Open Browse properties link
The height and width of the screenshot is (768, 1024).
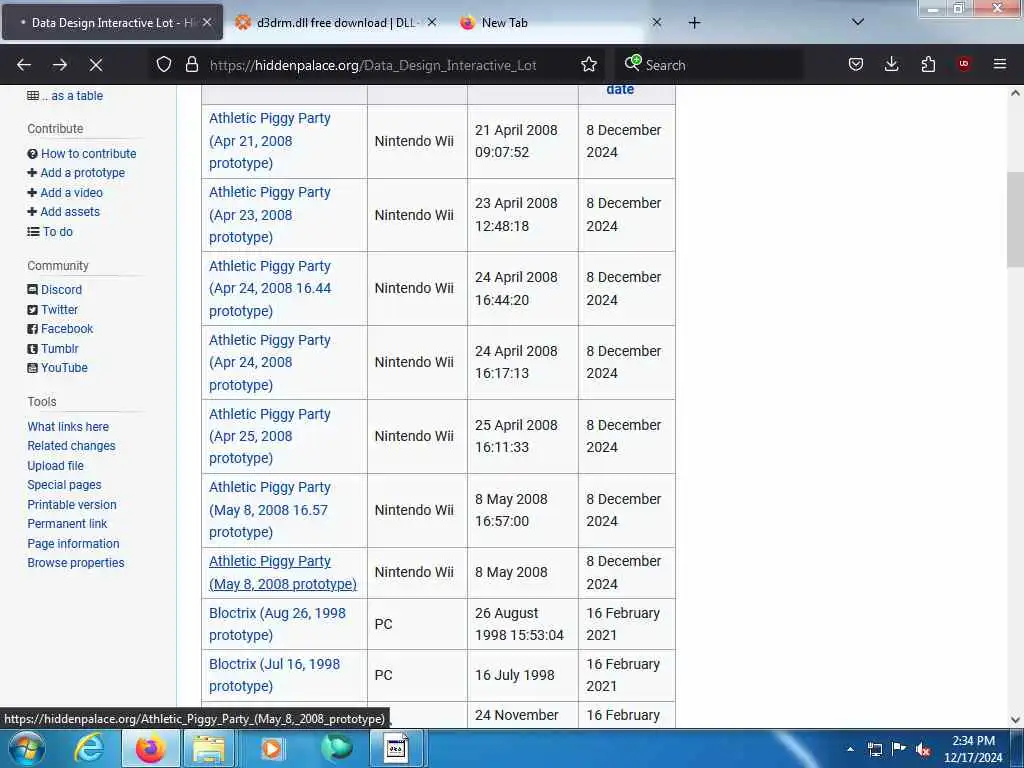[x=76, y=563]
